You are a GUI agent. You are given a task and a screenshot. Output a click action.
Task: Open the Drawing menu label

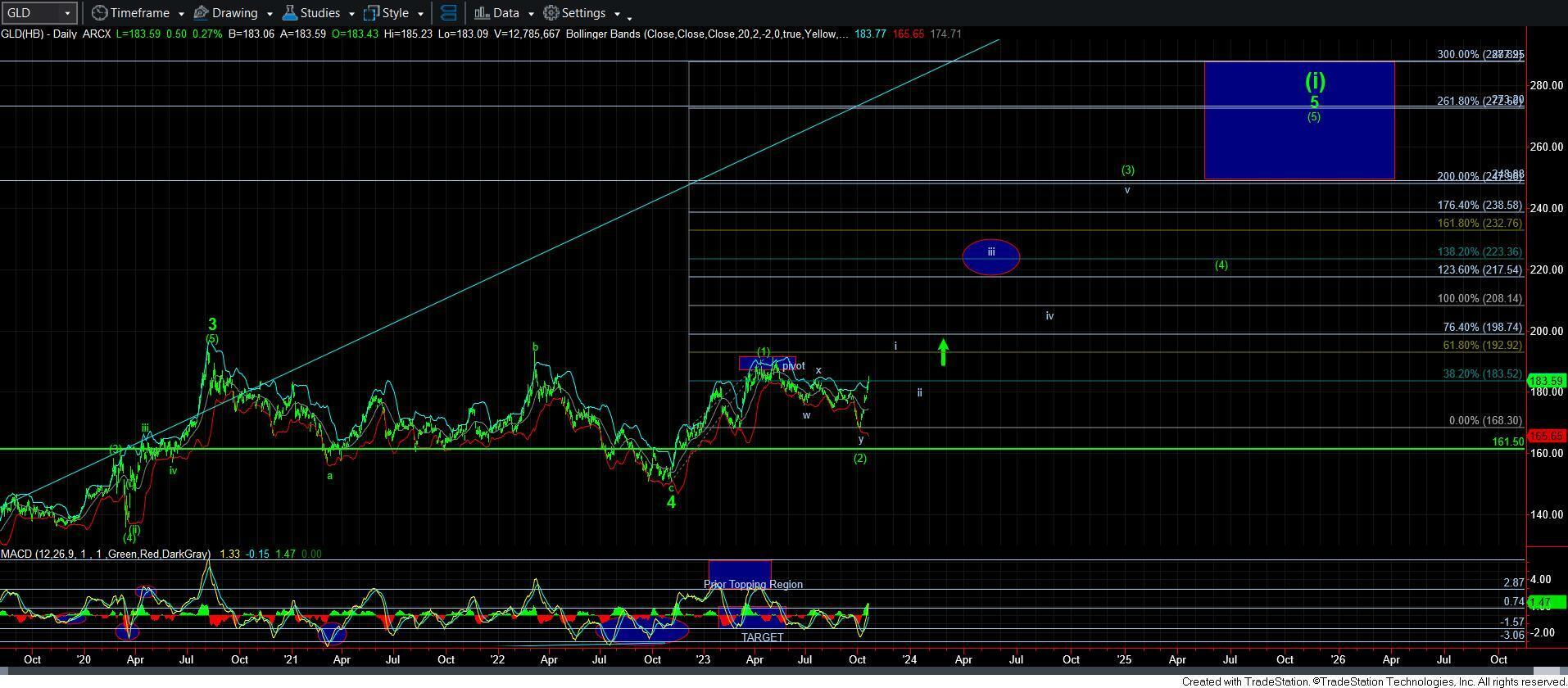coord(234,13)
